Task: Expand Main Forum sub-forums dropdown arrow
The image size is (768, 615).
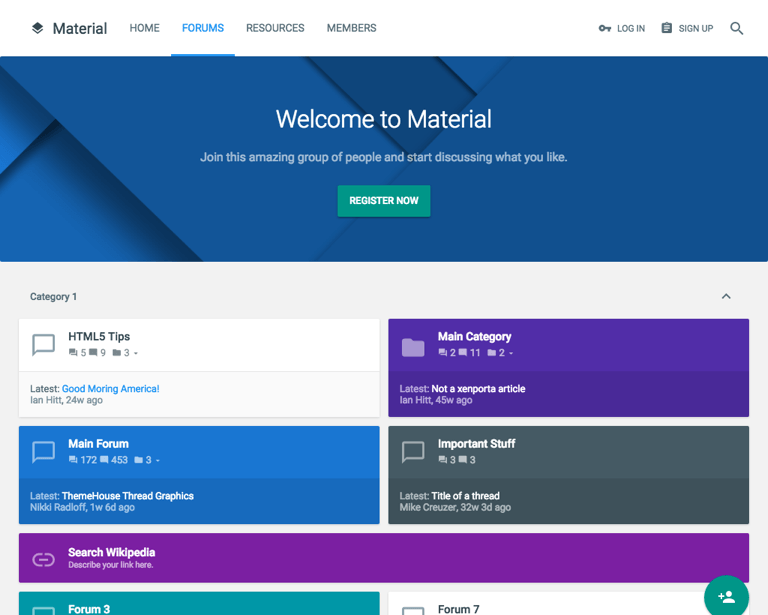Action: 158,460
